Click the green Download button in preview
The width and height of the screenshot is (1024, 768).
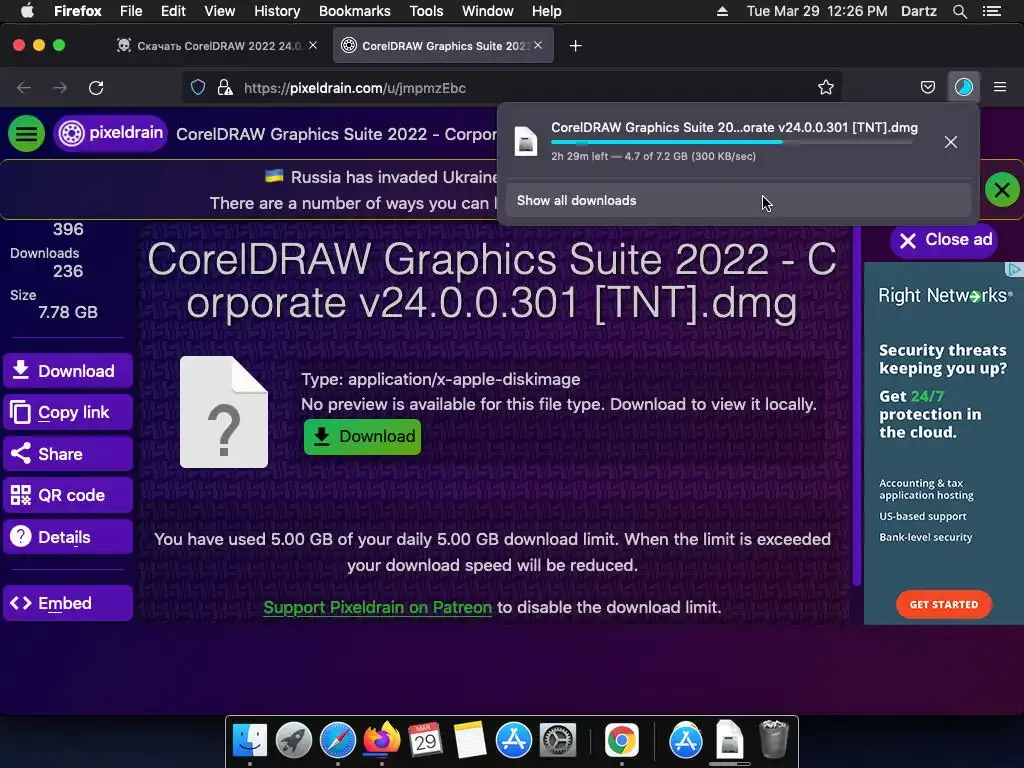[362, 436]
